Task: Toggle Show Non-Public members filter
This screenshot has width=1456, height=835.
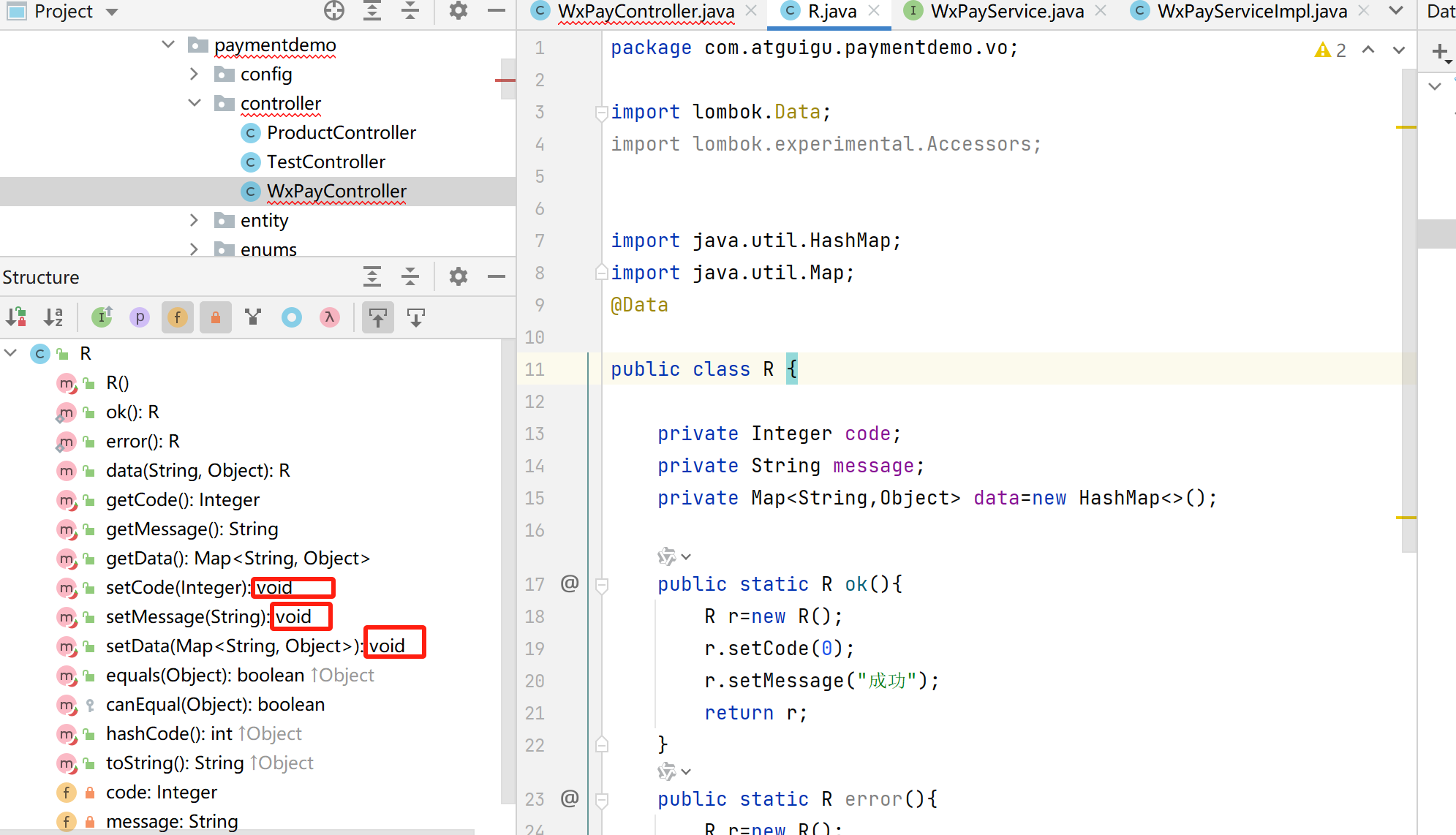Action: pyautogui.click(x=216, y=317)
